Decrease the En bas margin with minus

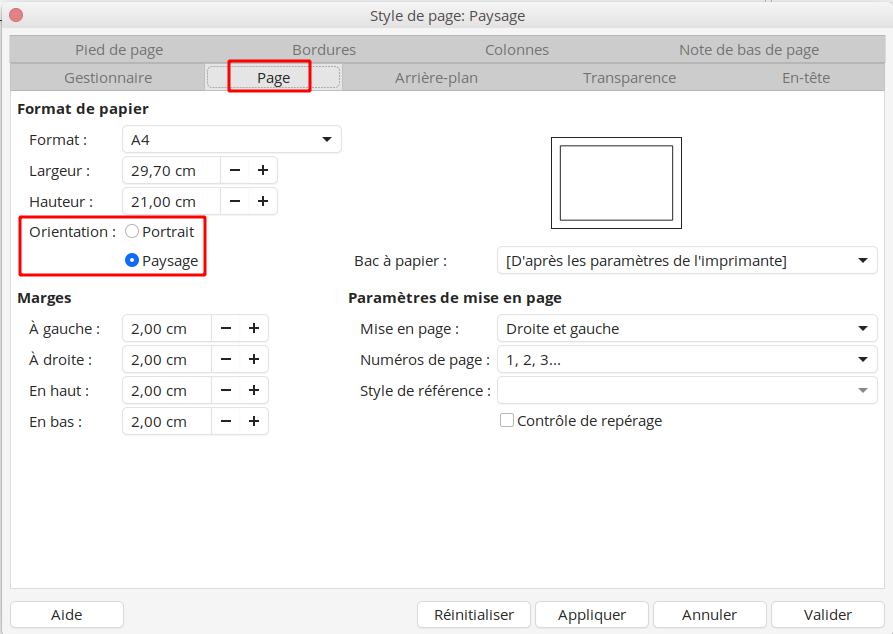coord(226,421)
